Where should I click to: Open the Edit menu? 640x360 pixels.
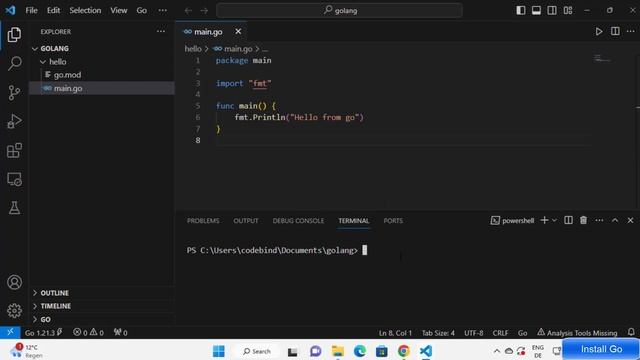pyautogui.click(x=53, y=10)
